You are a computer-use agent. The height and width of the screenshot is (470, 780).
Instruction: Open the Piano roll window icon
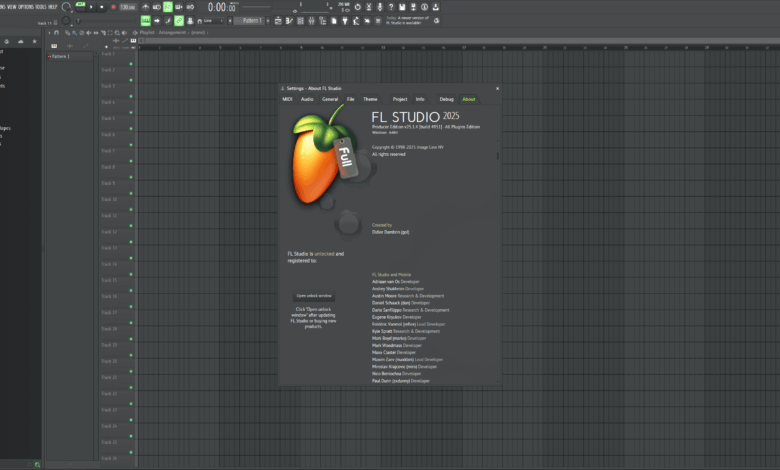coord(289,21)
